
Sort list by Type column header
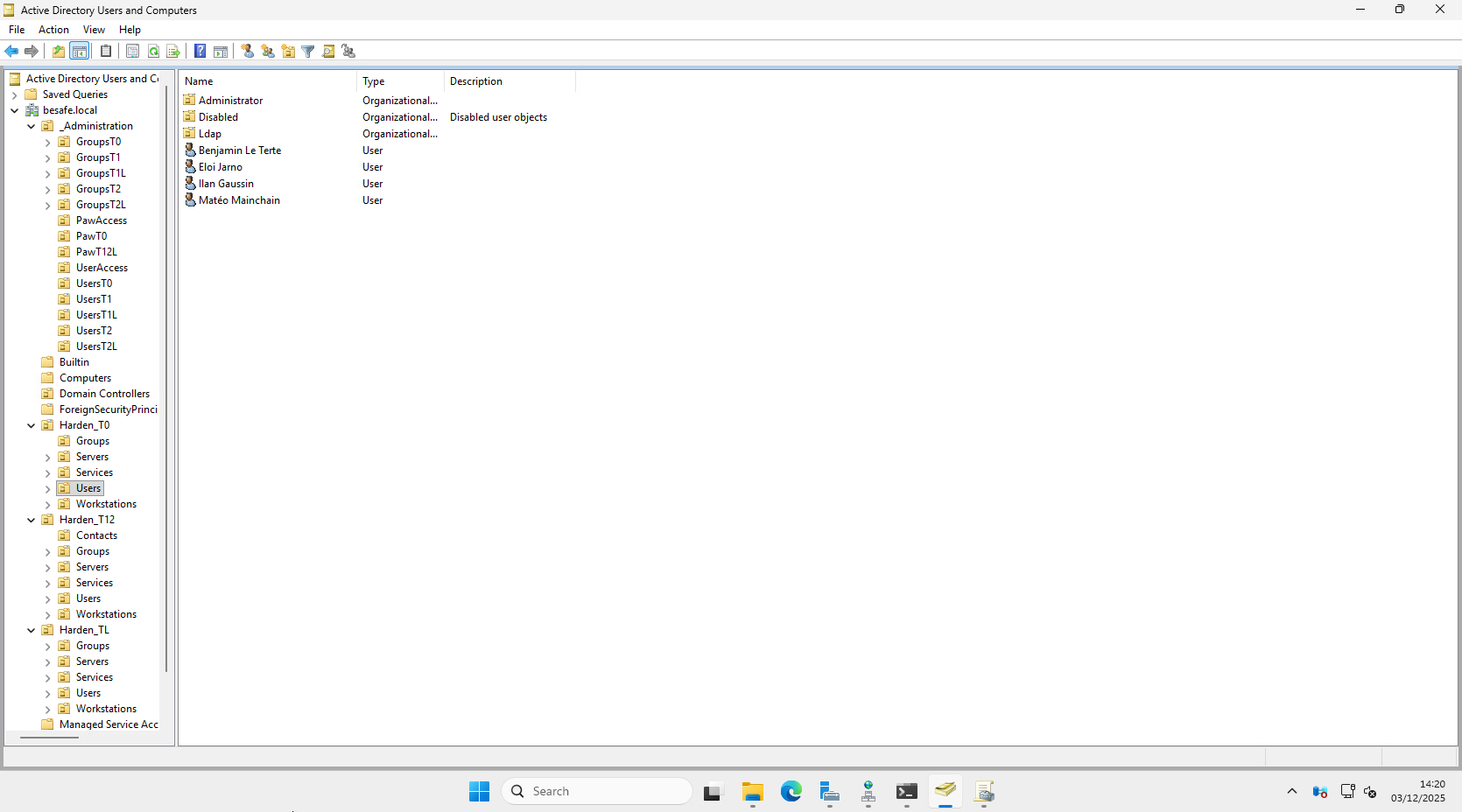(400, 81)
